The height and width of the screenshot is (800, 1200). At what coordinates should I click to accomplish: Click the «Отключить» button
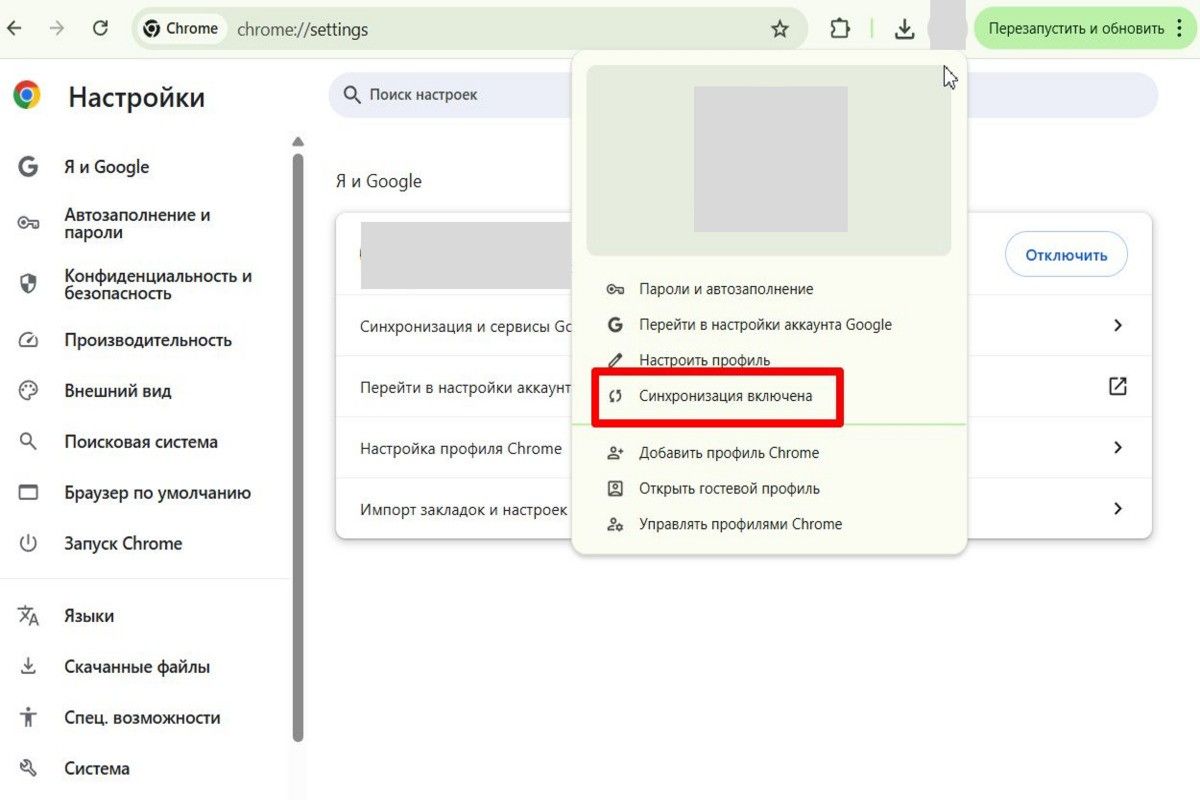click(1066, 255)
